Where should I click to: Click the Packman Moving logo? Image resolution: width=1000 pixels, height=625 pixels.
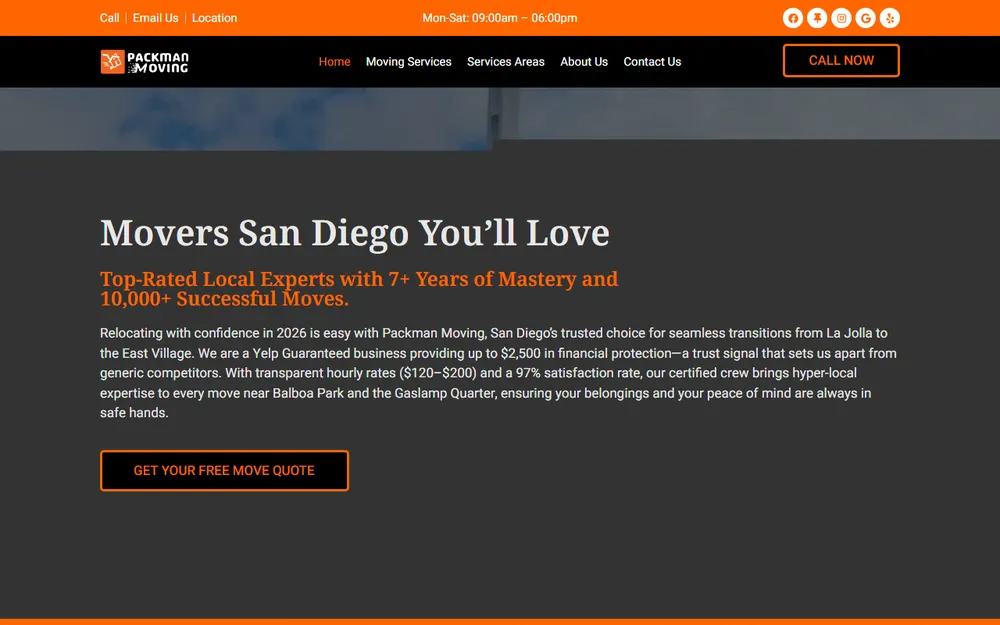[145, 62]
